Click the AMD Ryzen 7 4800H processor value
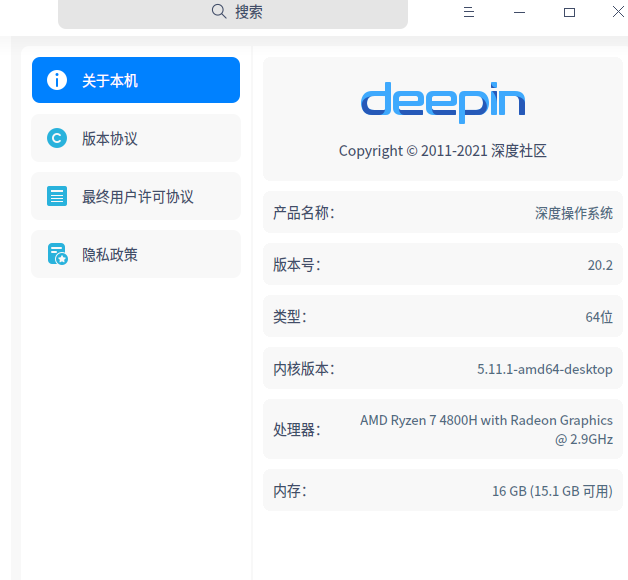 (x=486, y=430)
